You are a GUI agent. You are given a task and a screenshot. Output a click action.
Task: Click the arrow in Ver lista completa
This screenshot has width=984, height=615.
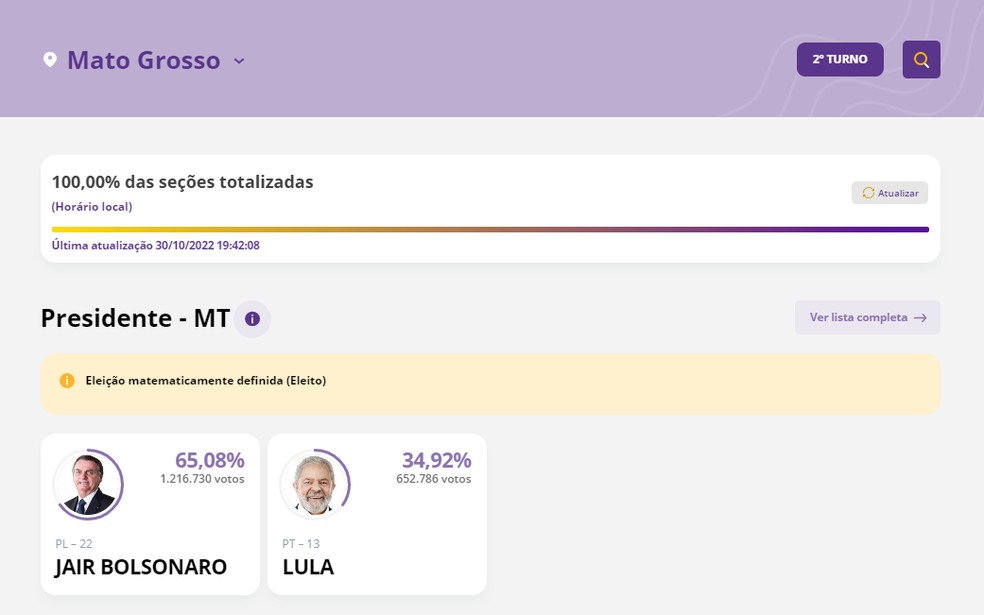tap(920, 318)
